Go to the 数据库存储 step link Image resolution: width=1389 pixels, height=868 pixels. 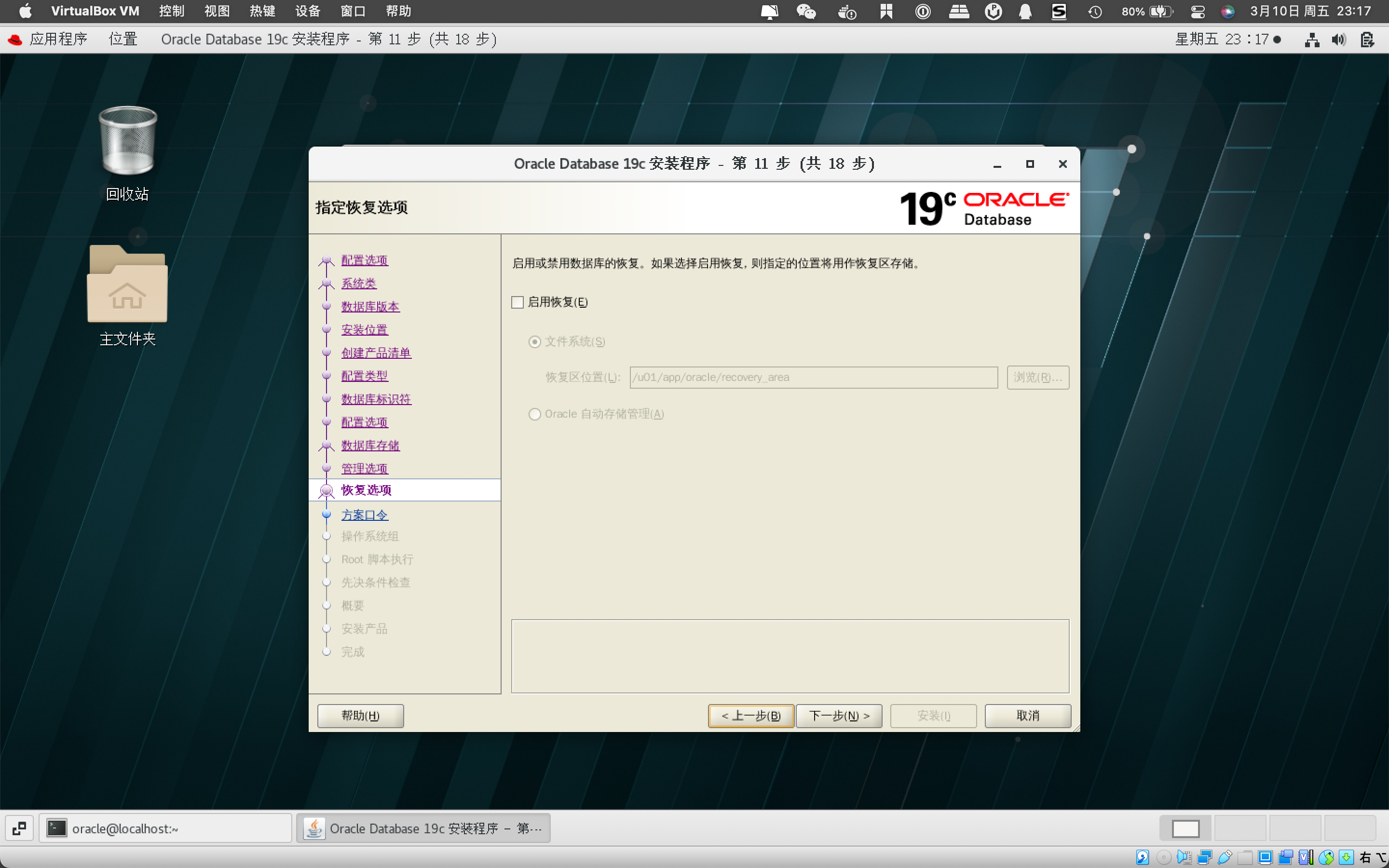tap(370, 446)
